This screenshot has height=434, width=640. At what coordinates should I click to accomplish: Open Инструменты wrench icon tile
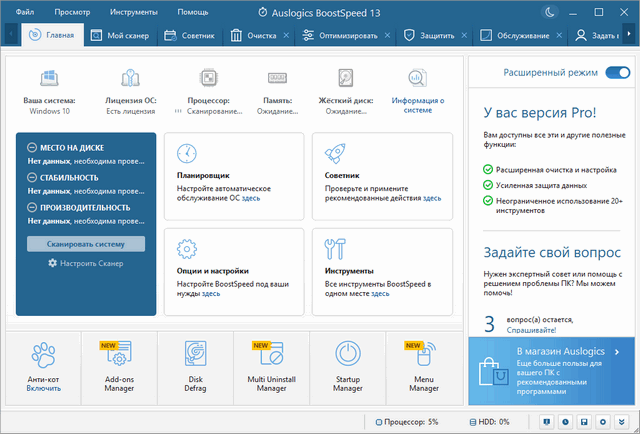point(335,249)
